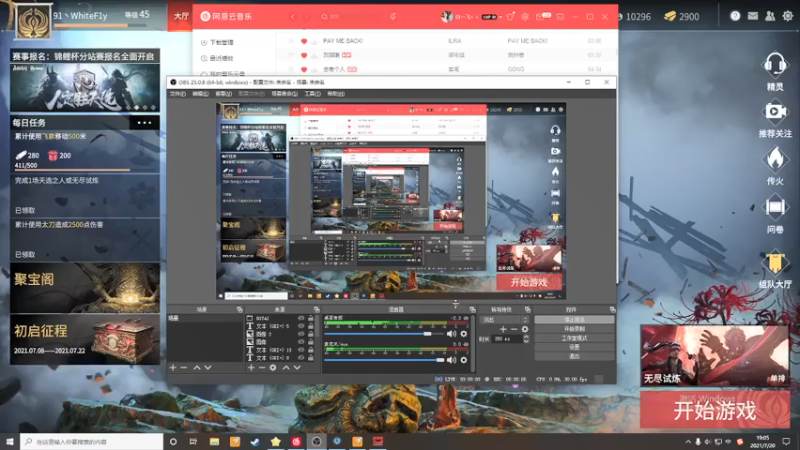Add a new scene in OBS scenes panel

pos(173,367)
